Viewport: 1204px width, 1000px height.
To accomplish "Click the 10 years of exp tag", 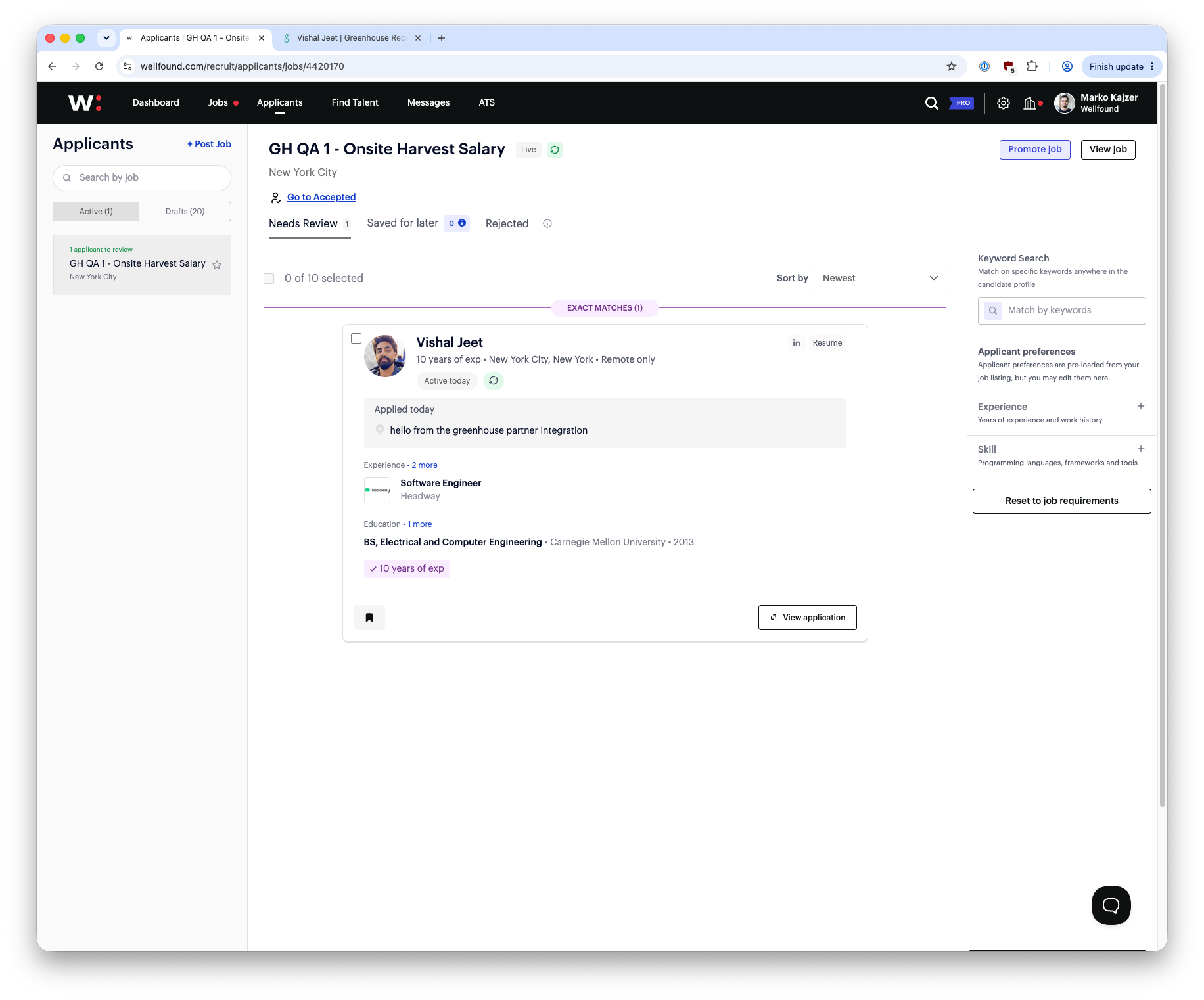I will pyautogui.click(x=407, y=569).
